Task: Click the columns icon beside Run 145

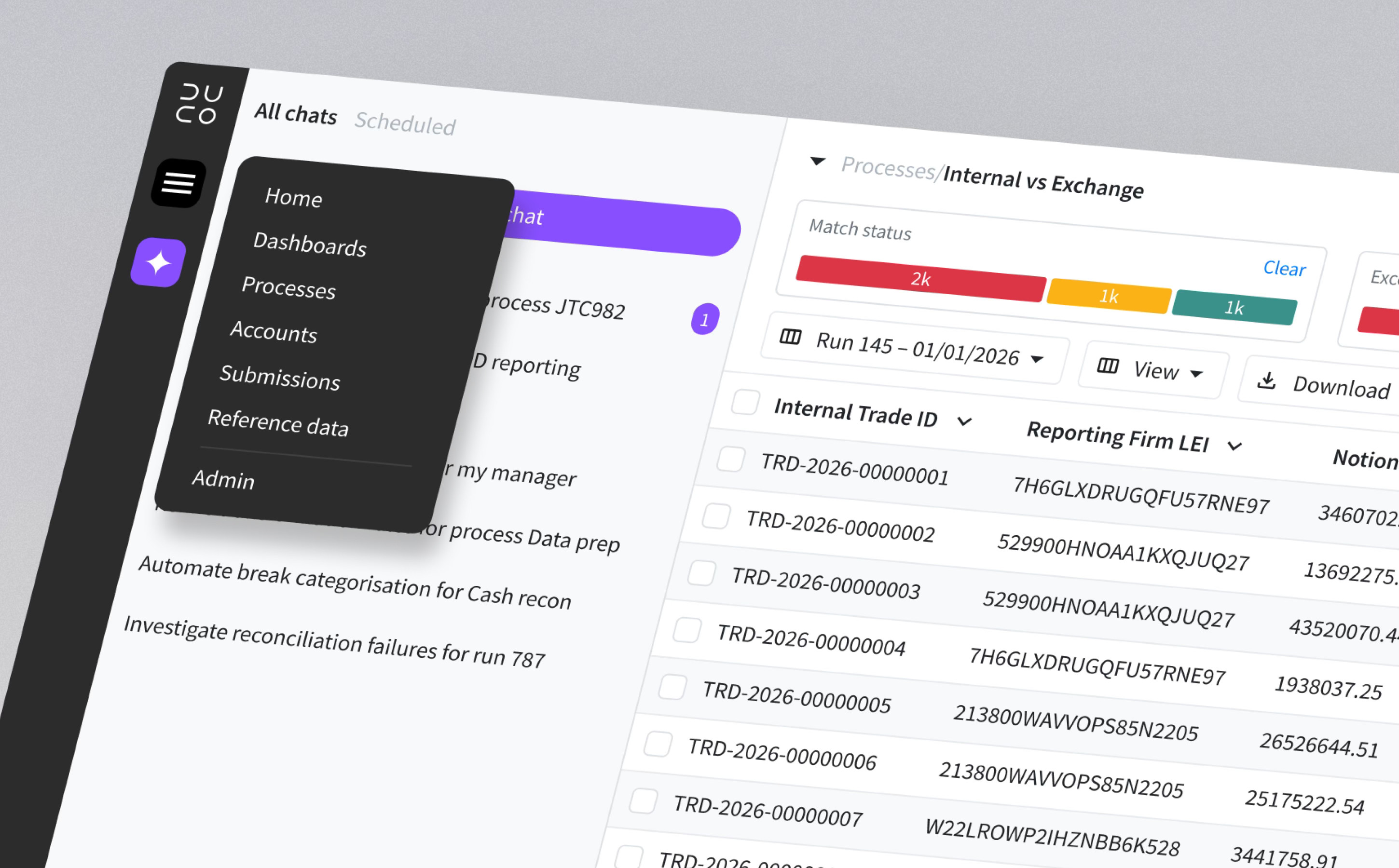Action: point(790,337)
